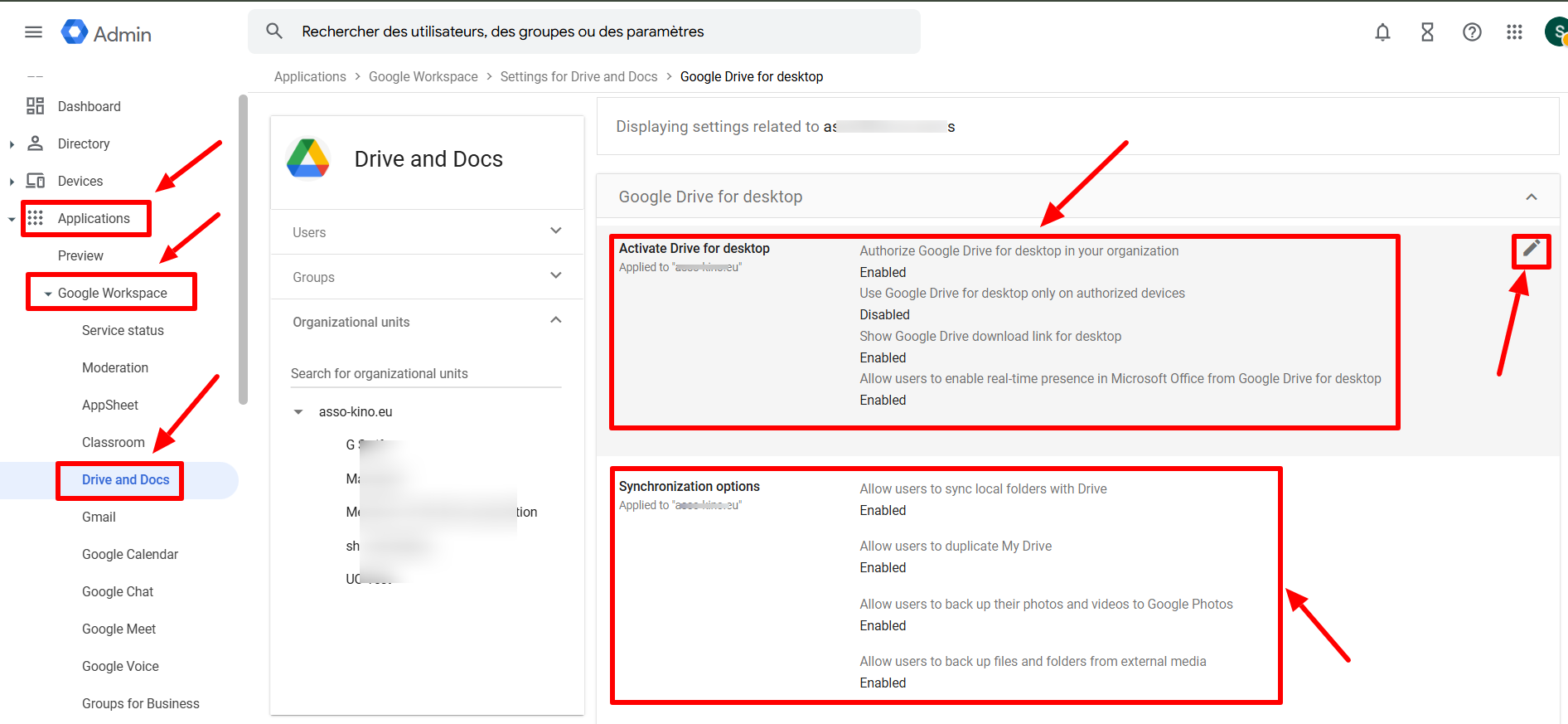Viewport: 1568px width, 724px height.
Task: Click the sidebar vertical scrollbar
Action: point(243,249)
